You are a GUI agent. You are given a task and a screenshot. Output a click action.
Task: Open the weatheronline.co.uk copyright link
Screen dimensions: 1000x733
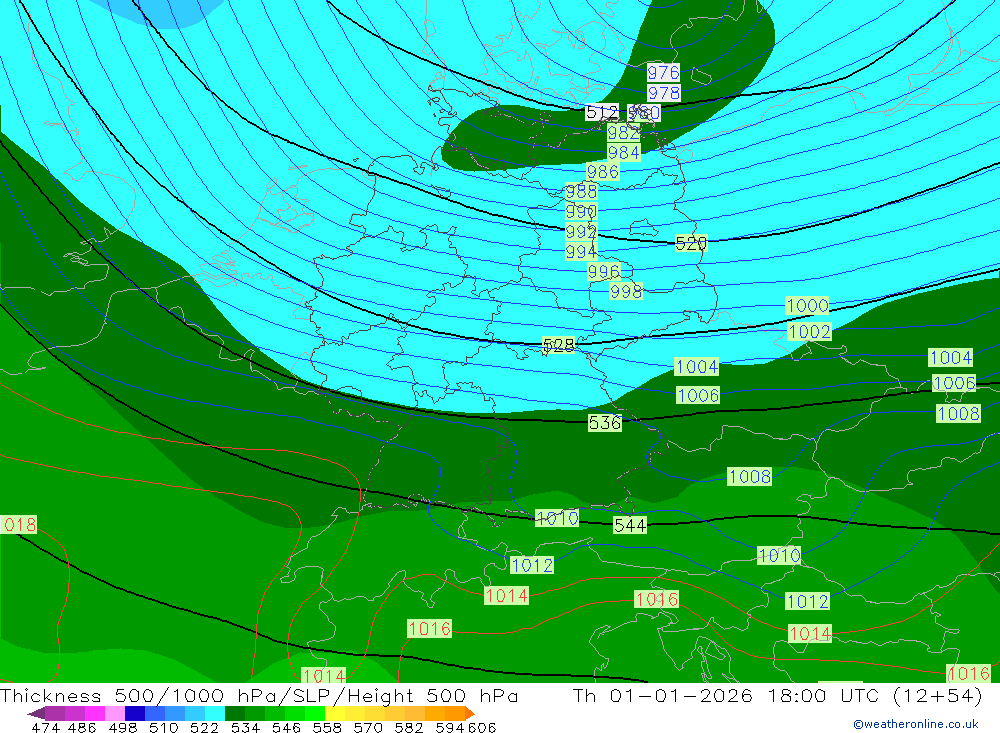916,724
